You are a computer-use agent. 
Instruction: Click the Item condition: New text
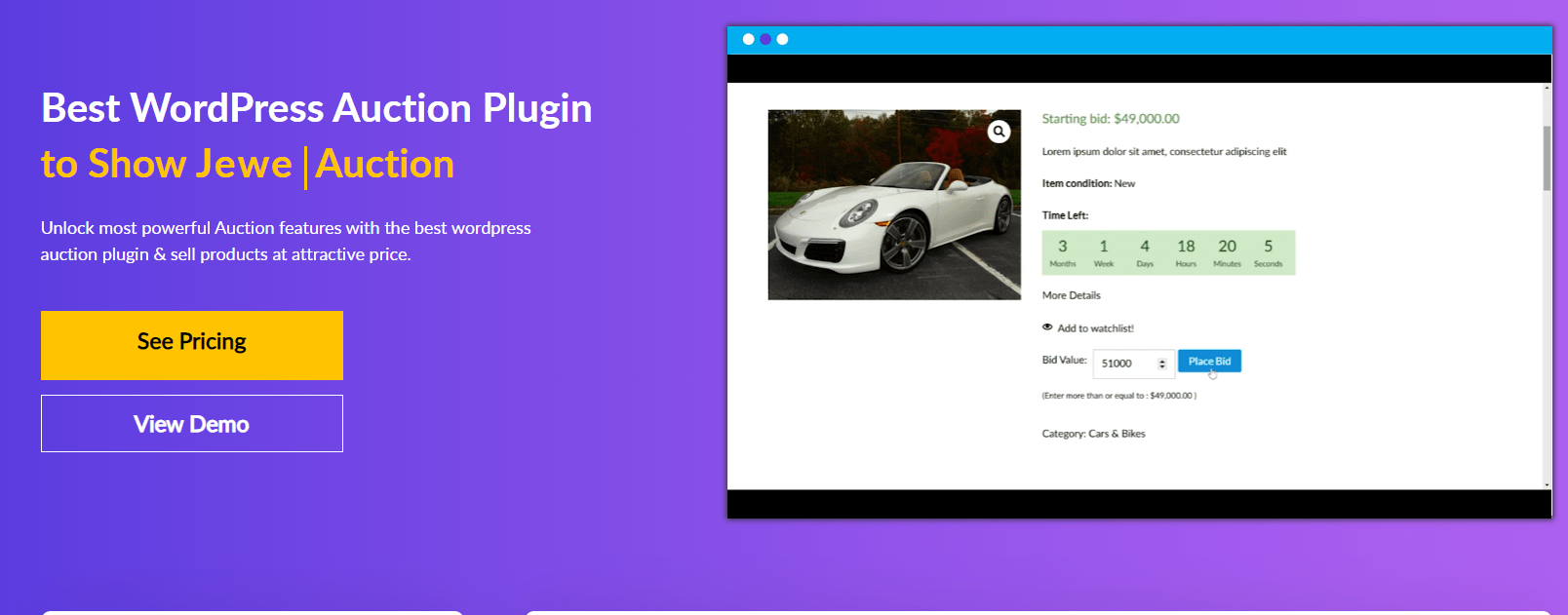tap(1088, 183)
